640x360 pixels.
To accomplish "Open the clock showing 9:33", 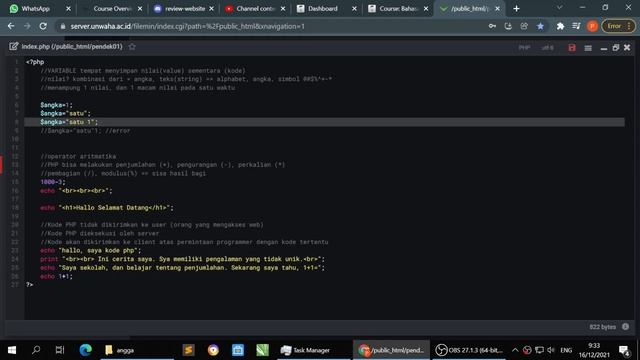I will (594, 350).
